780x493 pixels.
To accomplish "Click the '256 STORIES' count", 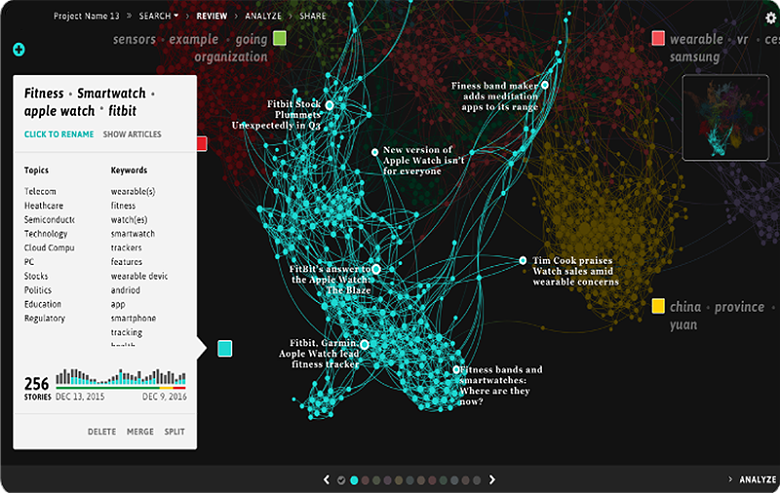I will point(37,388).
